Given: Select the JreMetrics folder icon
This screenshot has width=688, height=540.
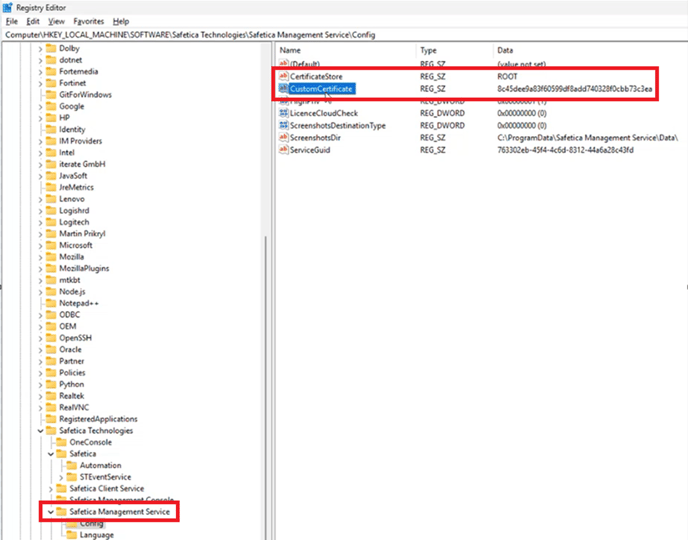Looking at the screenshot, I should pos(51,187).
